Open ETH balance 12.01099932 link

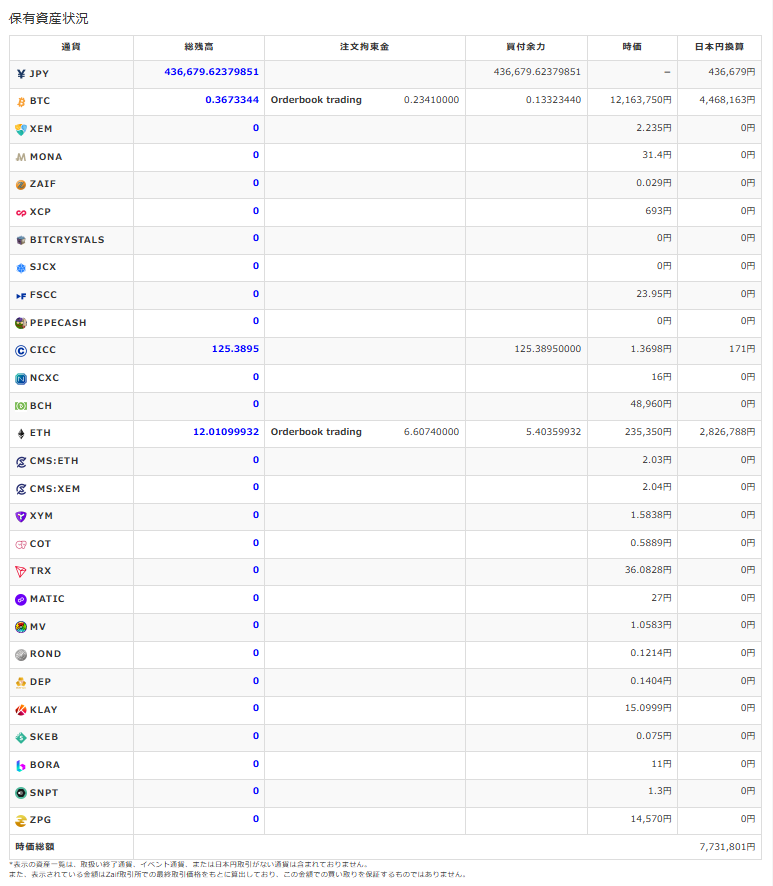coord(226,432)
